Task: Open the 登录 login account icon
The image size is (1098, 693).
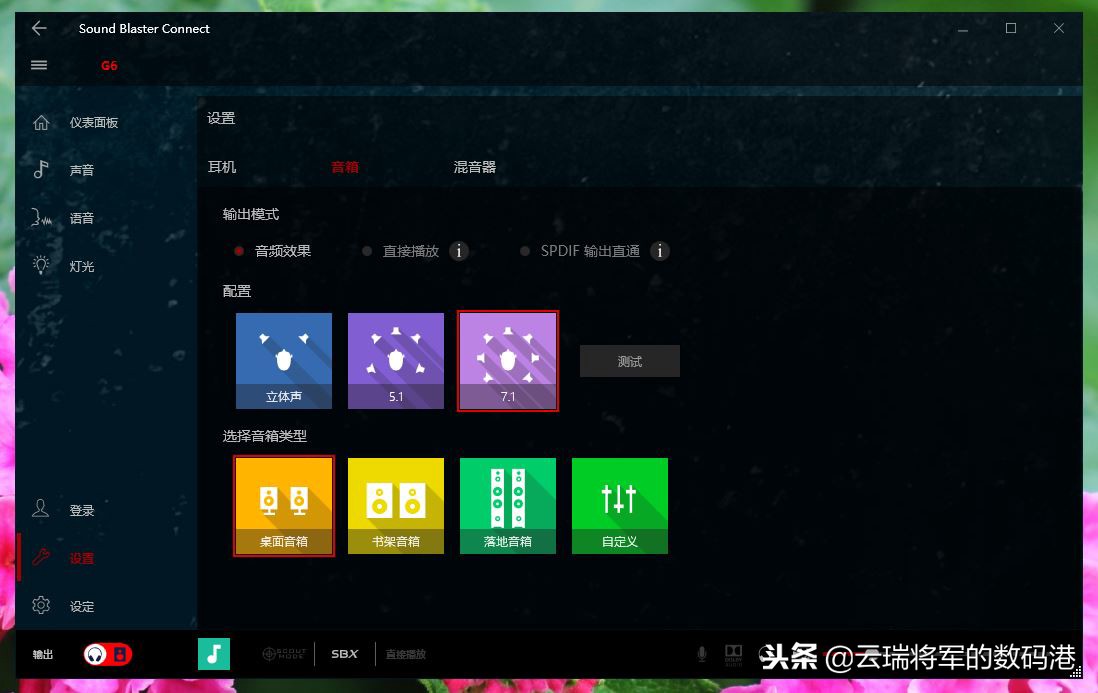Action: click(41, 509)
